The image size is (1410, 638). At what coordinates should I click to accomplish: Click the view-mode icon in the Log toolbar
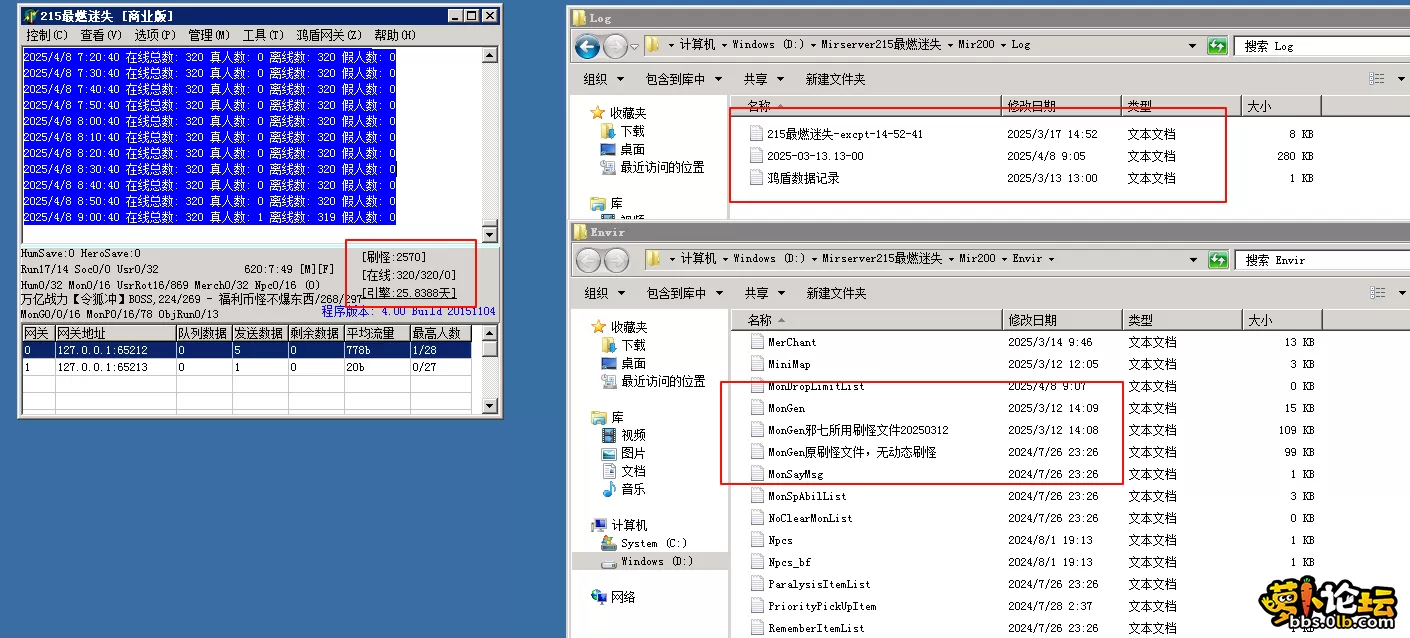1378,79
